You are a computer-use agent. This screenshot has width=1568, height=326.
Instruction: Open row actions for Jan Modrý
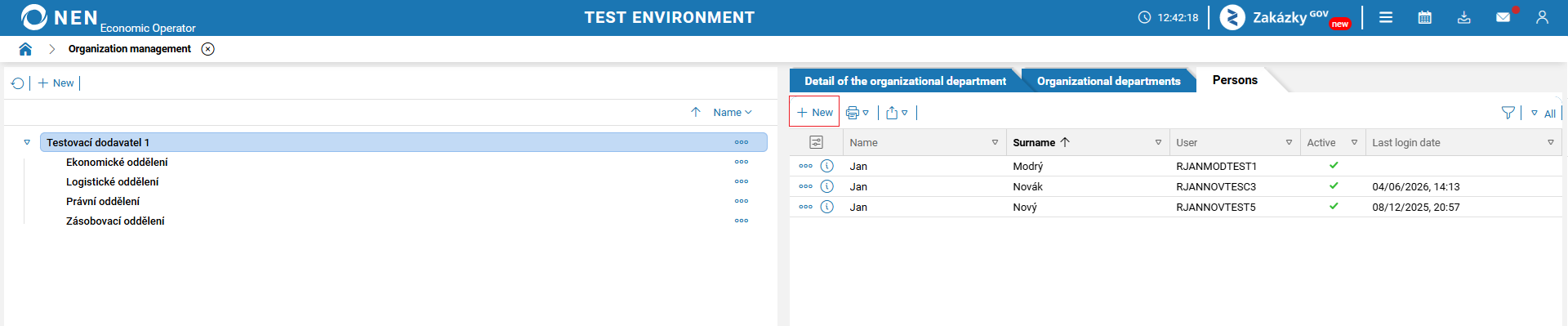click(x=806, y=166)
